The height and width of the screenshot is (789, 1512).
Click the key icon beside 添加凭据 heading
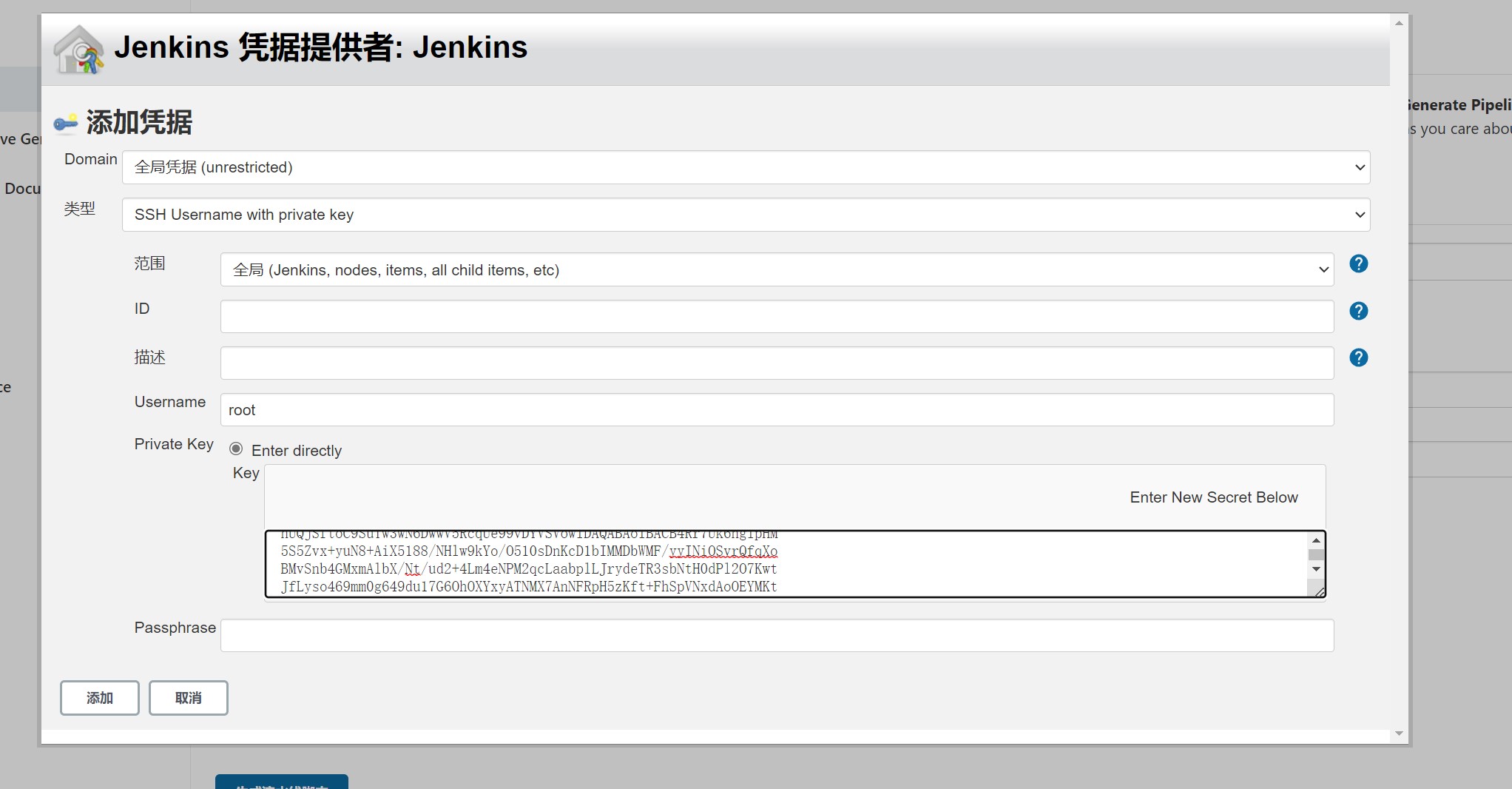(x=66, y=123)
